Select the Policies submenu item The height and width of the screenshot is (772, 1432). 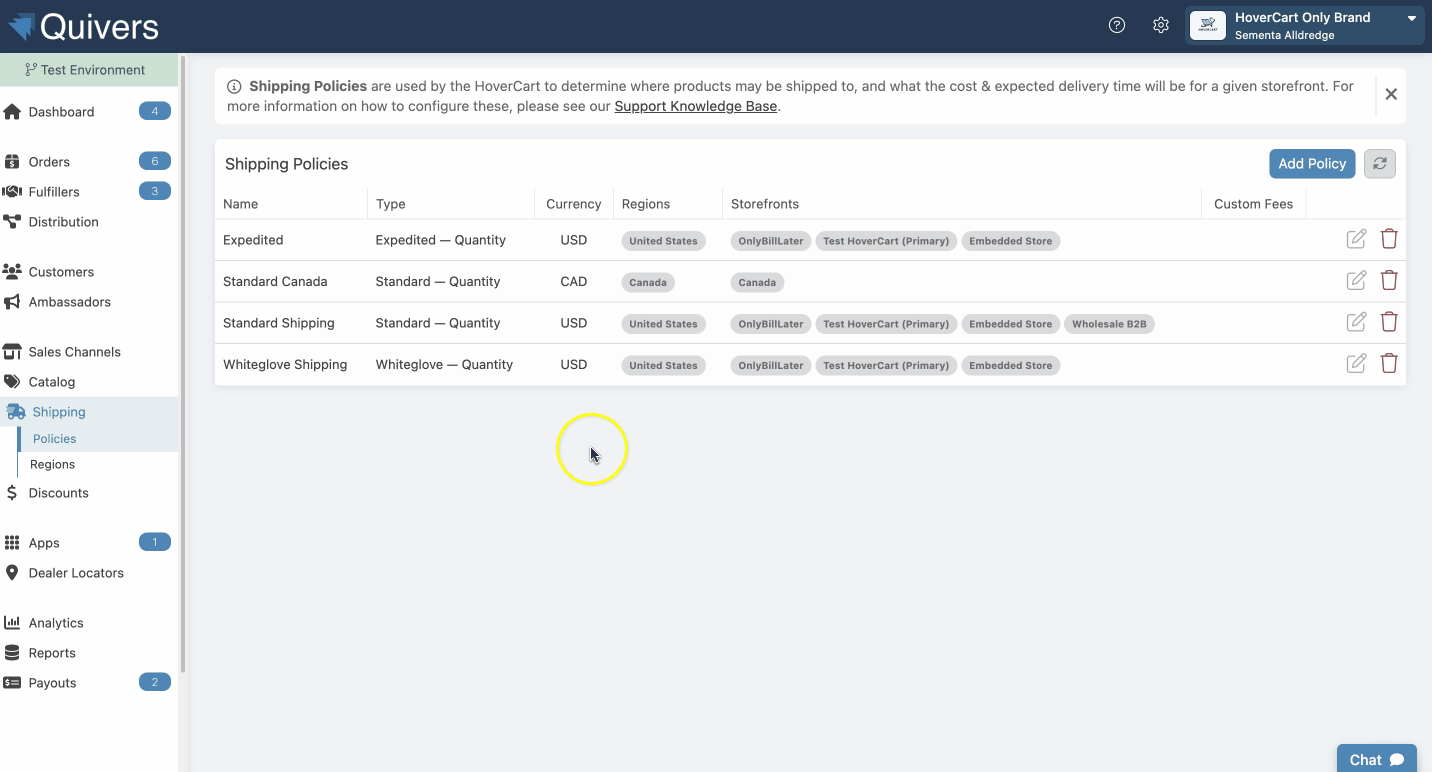54,439
